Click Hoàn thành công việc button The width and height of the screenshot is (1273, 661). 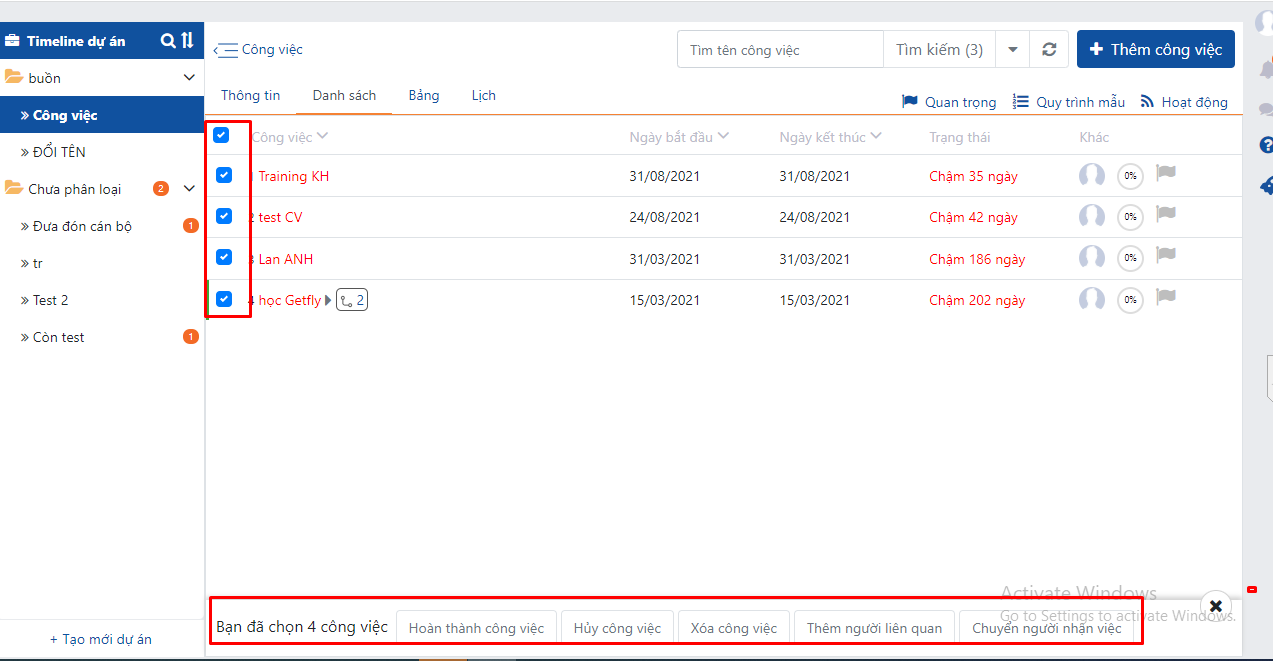click(x=476, y=628)
